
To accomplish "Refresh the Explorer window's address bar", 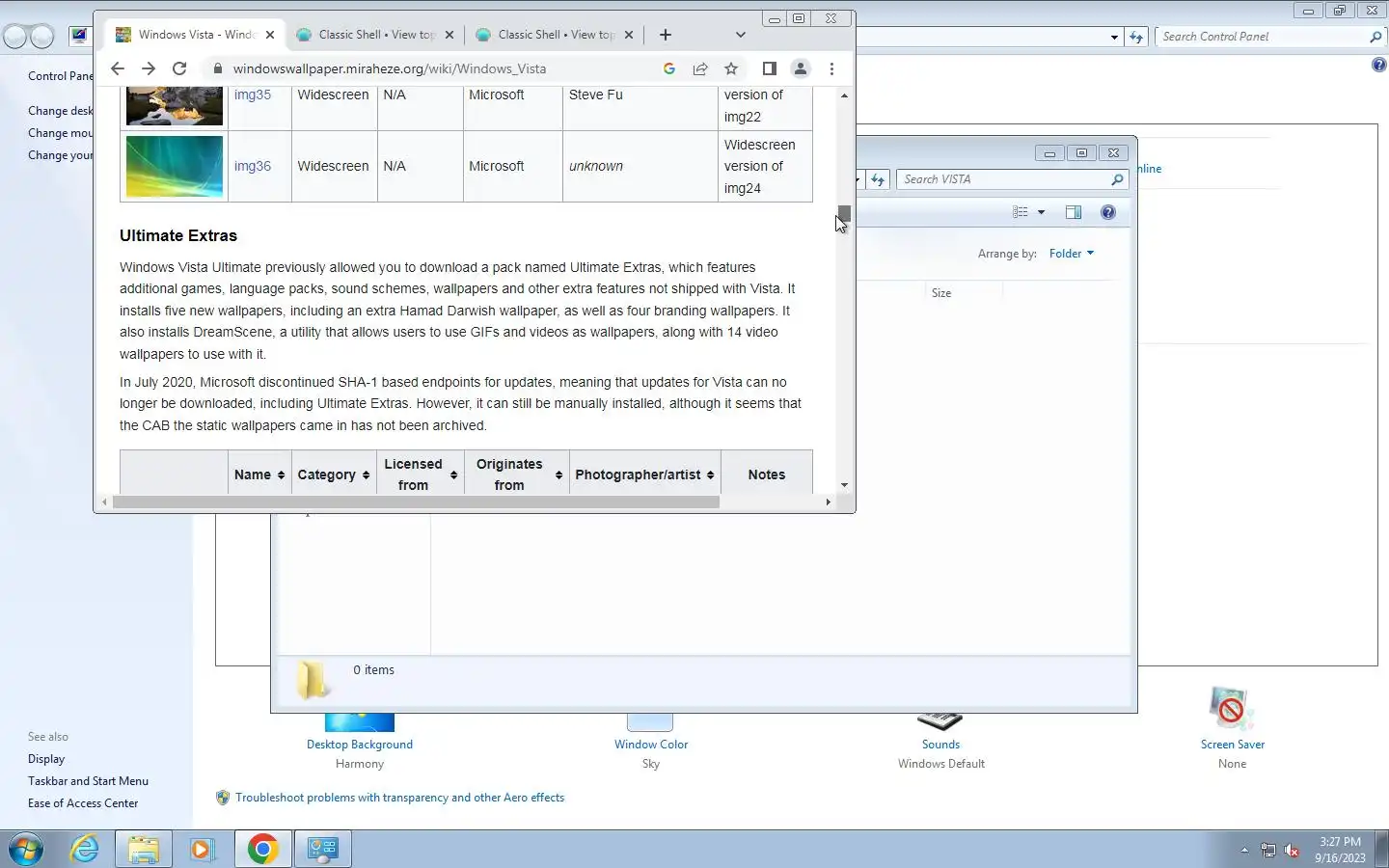I will pos(878,179).
